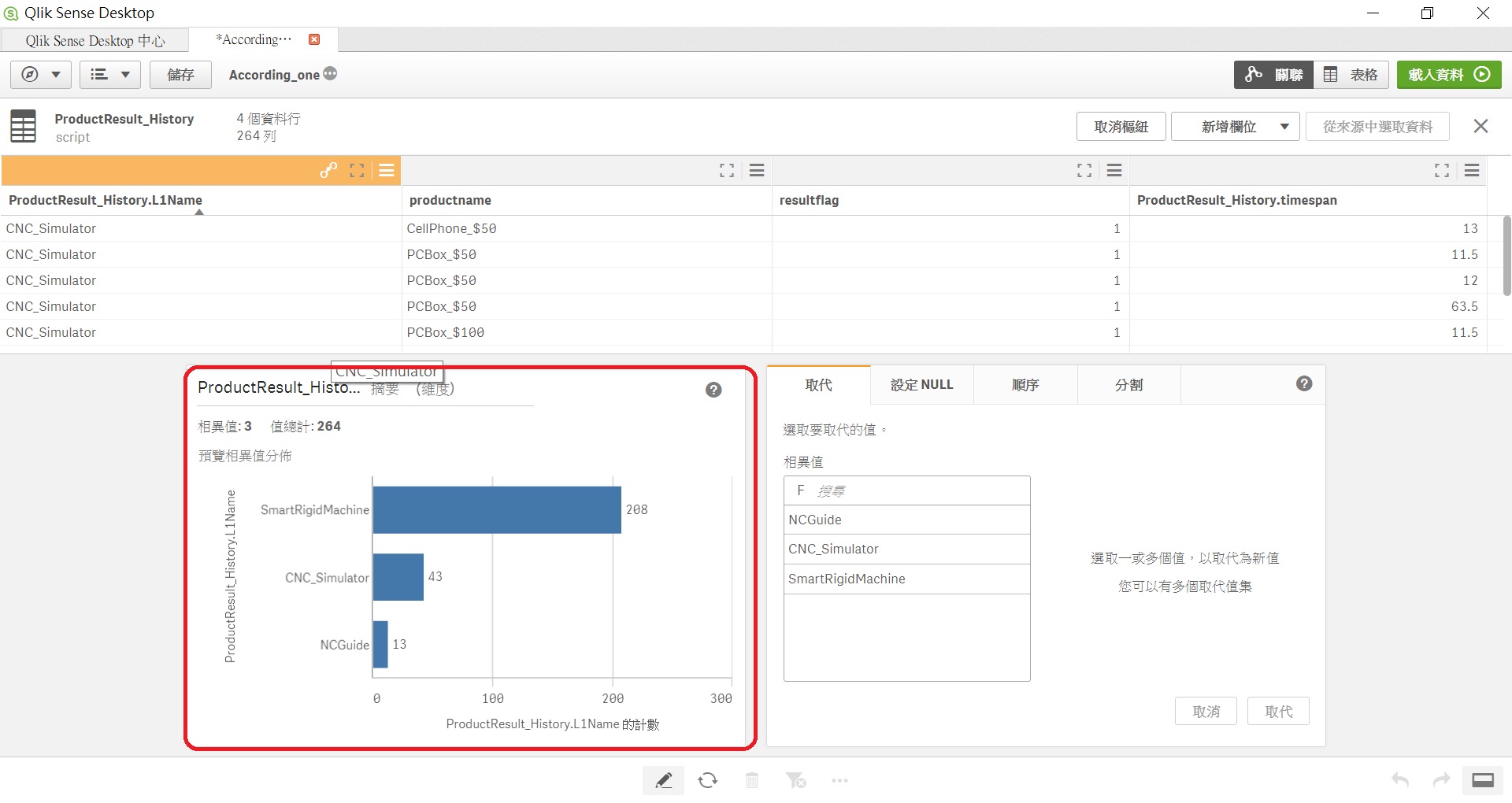Expand the L1Name column brackets icon
This screenshot has width=1512, height=803.
click(x=357, y=170)
